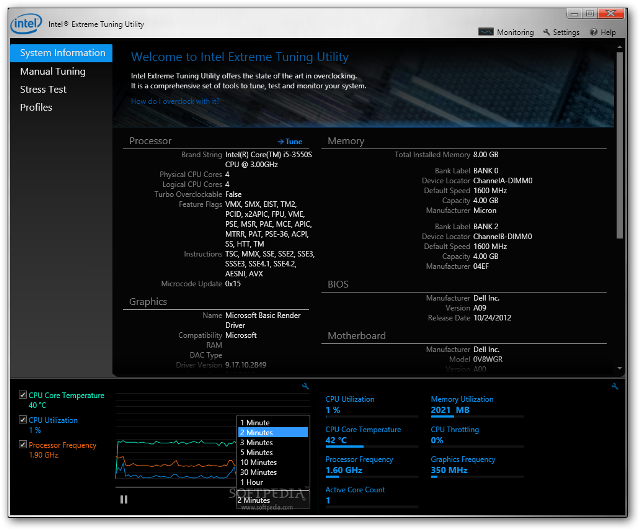This screenshot has width=640, height=530.
Task: Click the BIOS version A09 value
Action: tap(480, 308)
